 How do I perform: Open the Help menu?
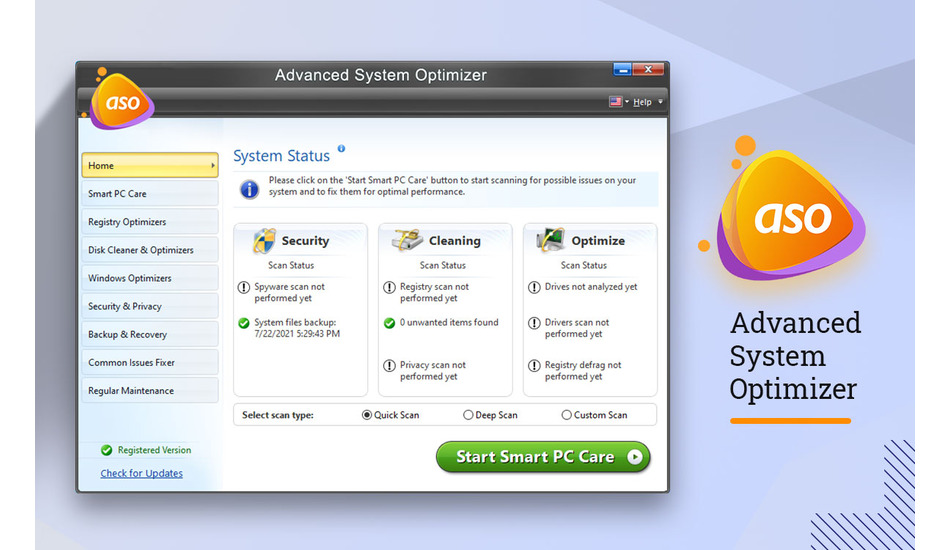tap(642, 102)
